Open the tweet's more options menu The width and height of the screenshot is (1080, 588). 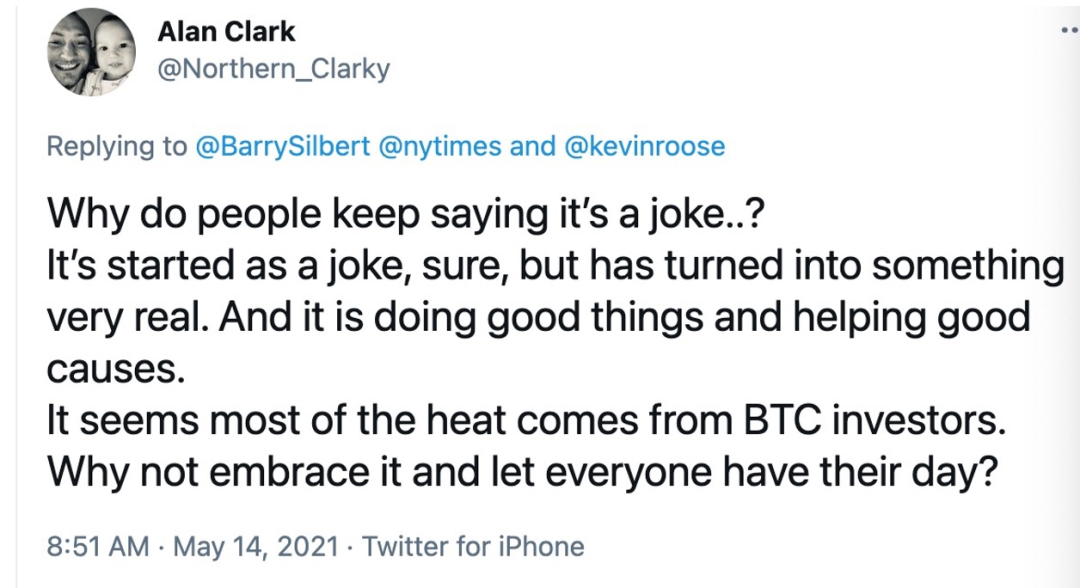coord(1070,32)
